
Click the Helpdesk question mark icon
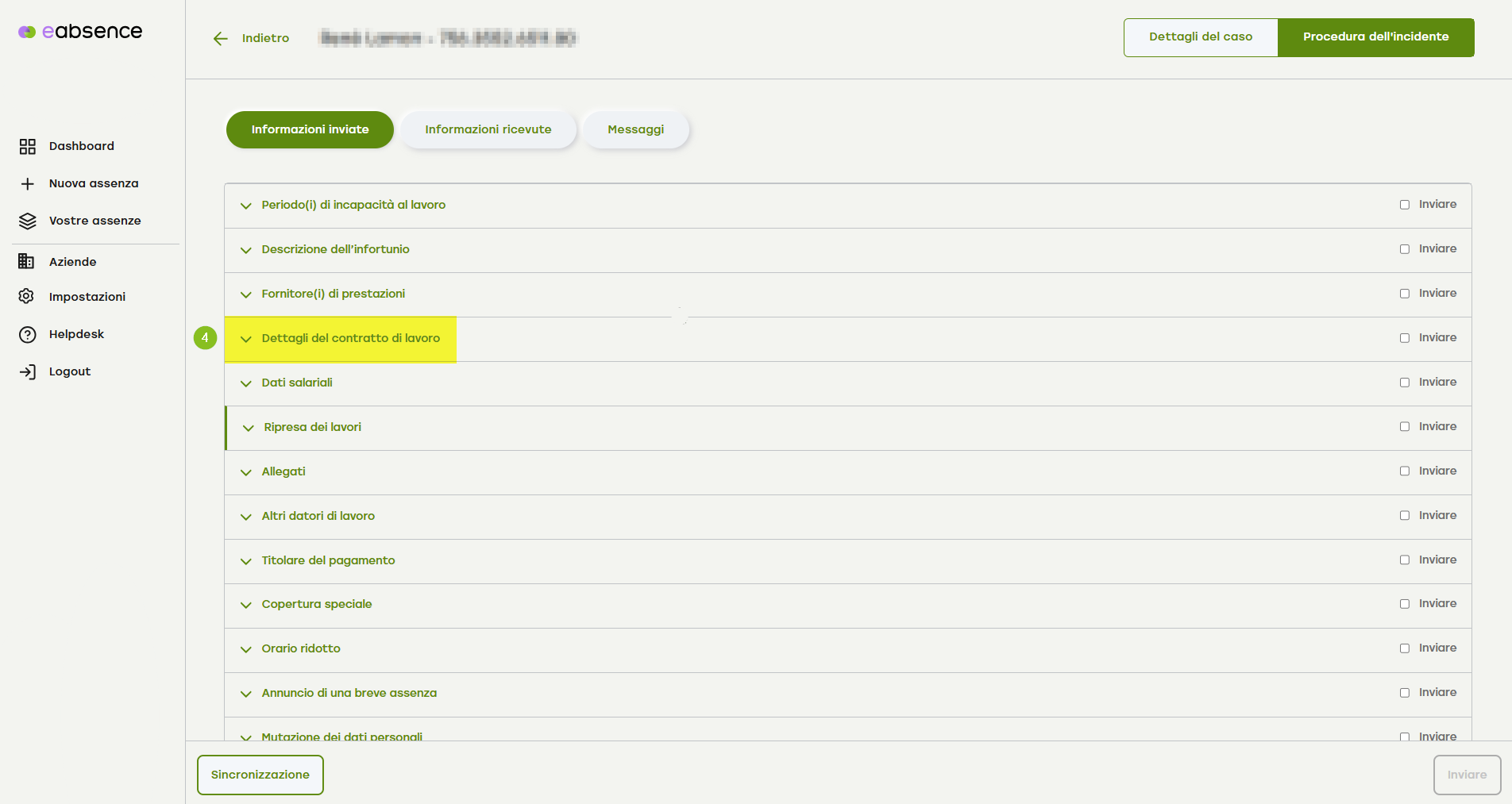(x=28, y=334)
